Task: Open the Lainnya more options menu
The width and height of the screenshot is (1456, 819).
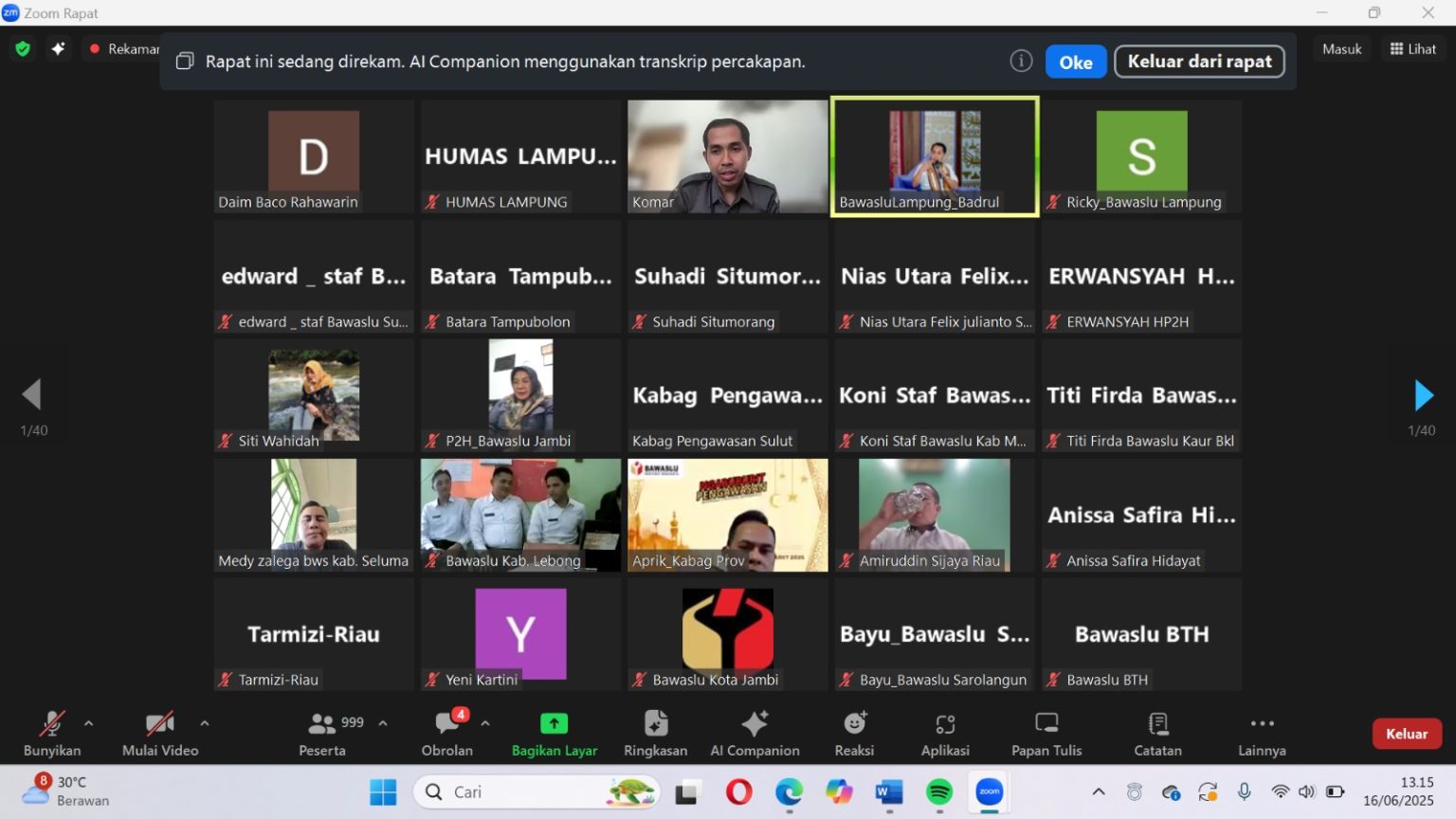Action: [1262, 733]
